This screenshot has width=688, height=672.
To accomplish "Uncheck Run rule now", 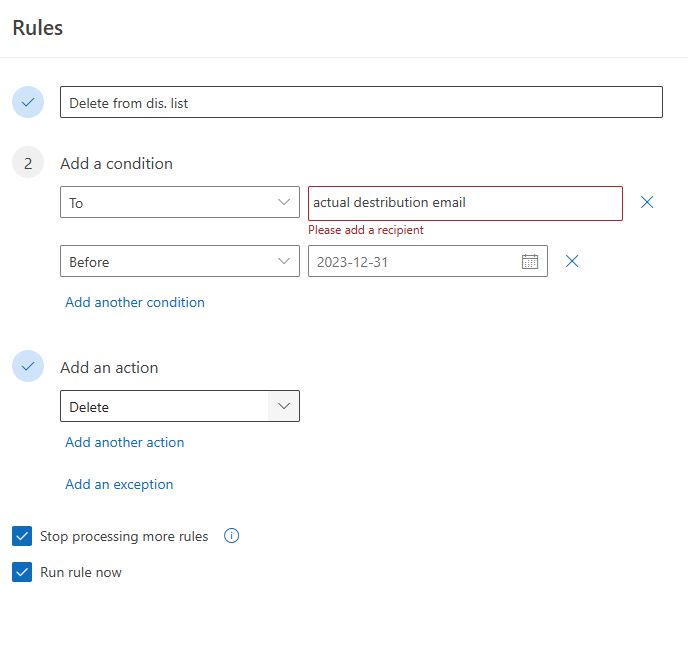I will pyautogui.click(x=22, y=572).
